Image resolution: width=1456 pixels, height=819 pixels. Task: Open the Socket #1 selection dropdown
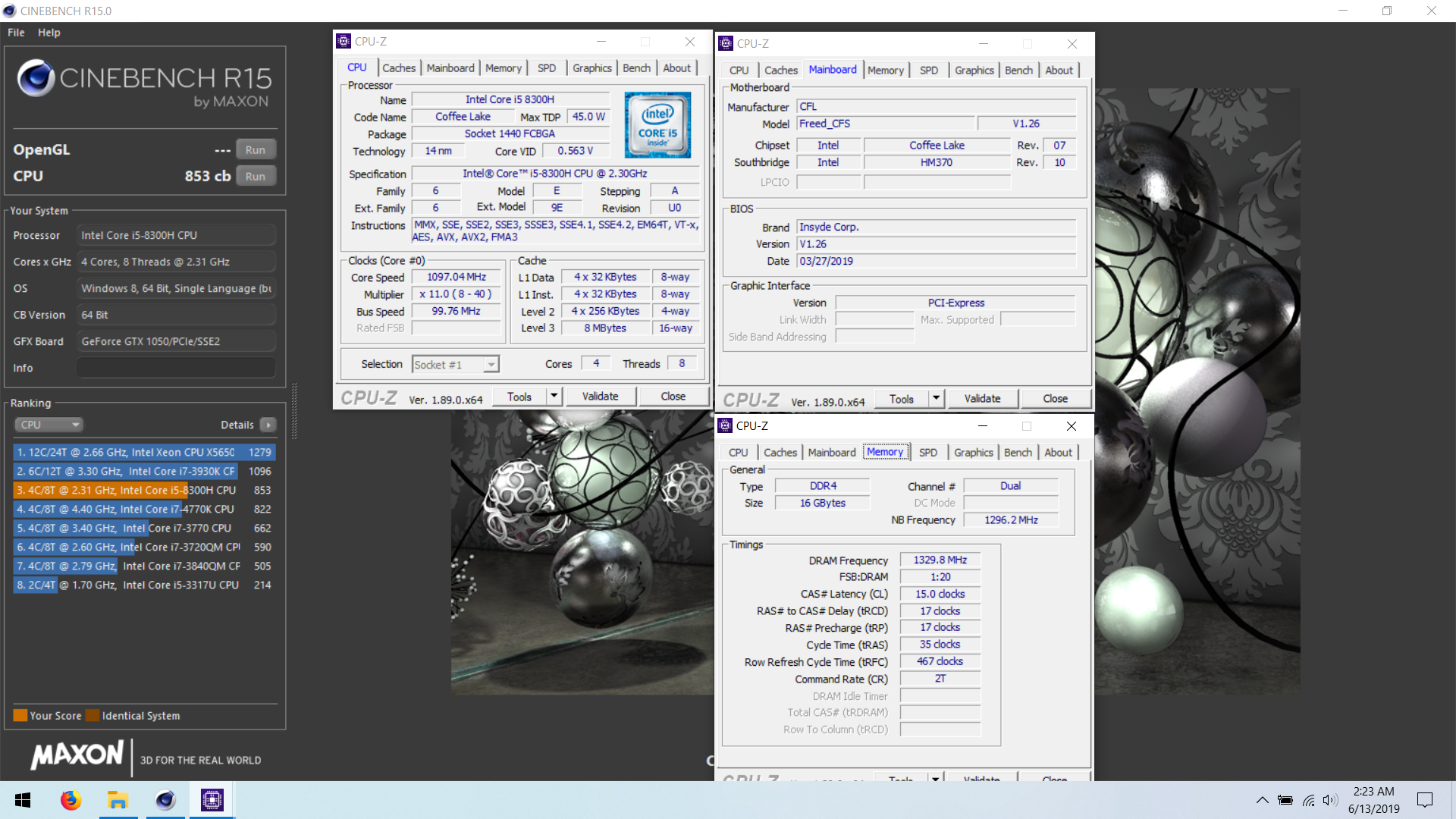pyautogui.click(x=455, y=365)
